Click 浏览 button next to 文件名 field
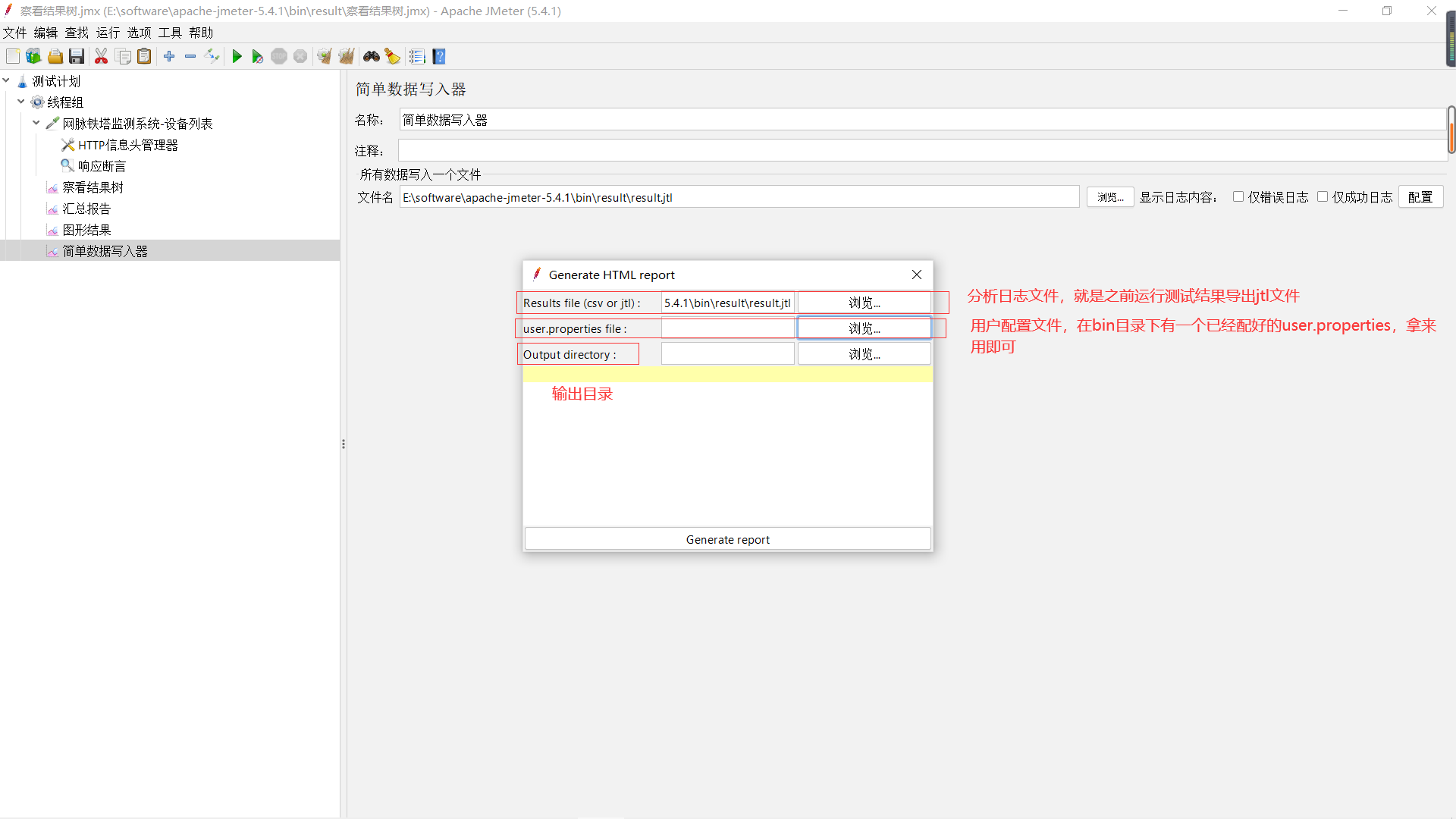1456x819 pixels. point(1110,197)
